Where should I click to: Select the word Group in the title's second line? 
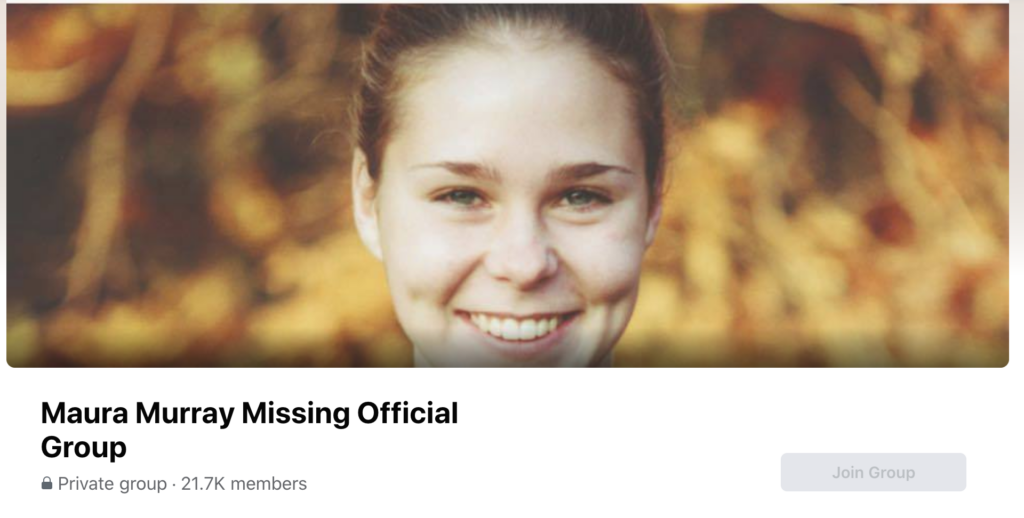click(84, 448)
